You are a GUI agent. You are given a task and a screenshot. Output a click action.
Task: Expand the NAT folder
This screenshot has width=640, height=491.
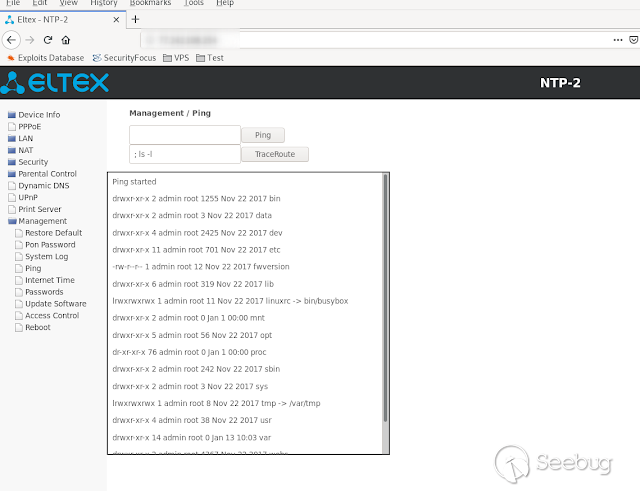coord(20,150)
